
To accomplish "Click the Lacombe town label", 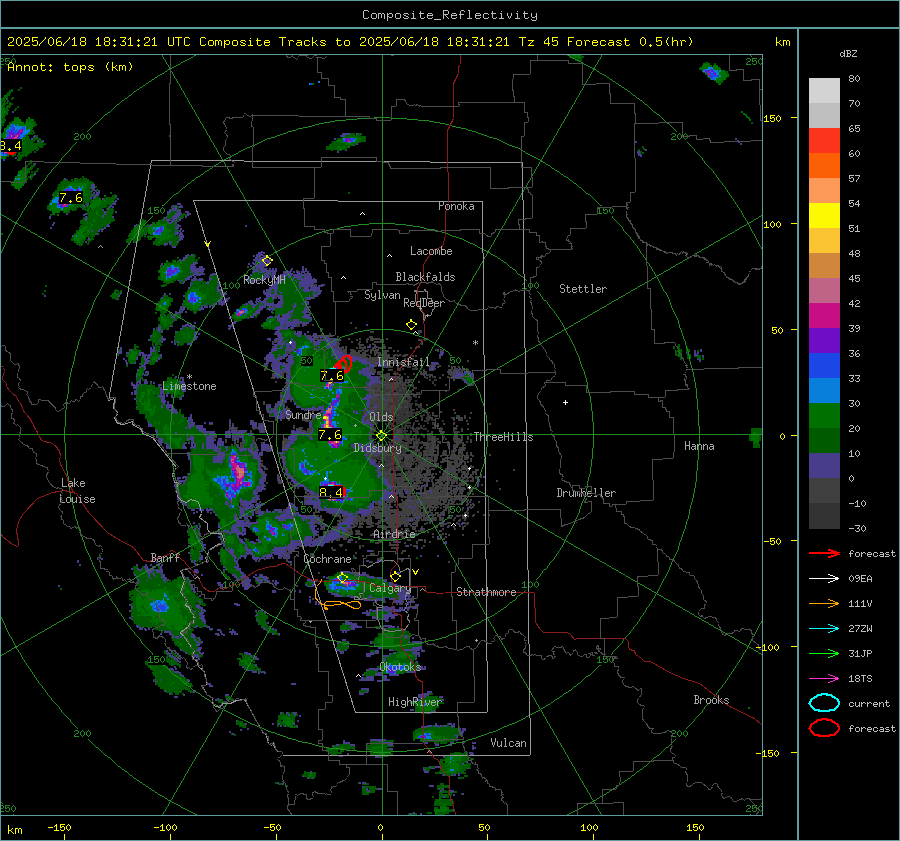I will point(431,251).
